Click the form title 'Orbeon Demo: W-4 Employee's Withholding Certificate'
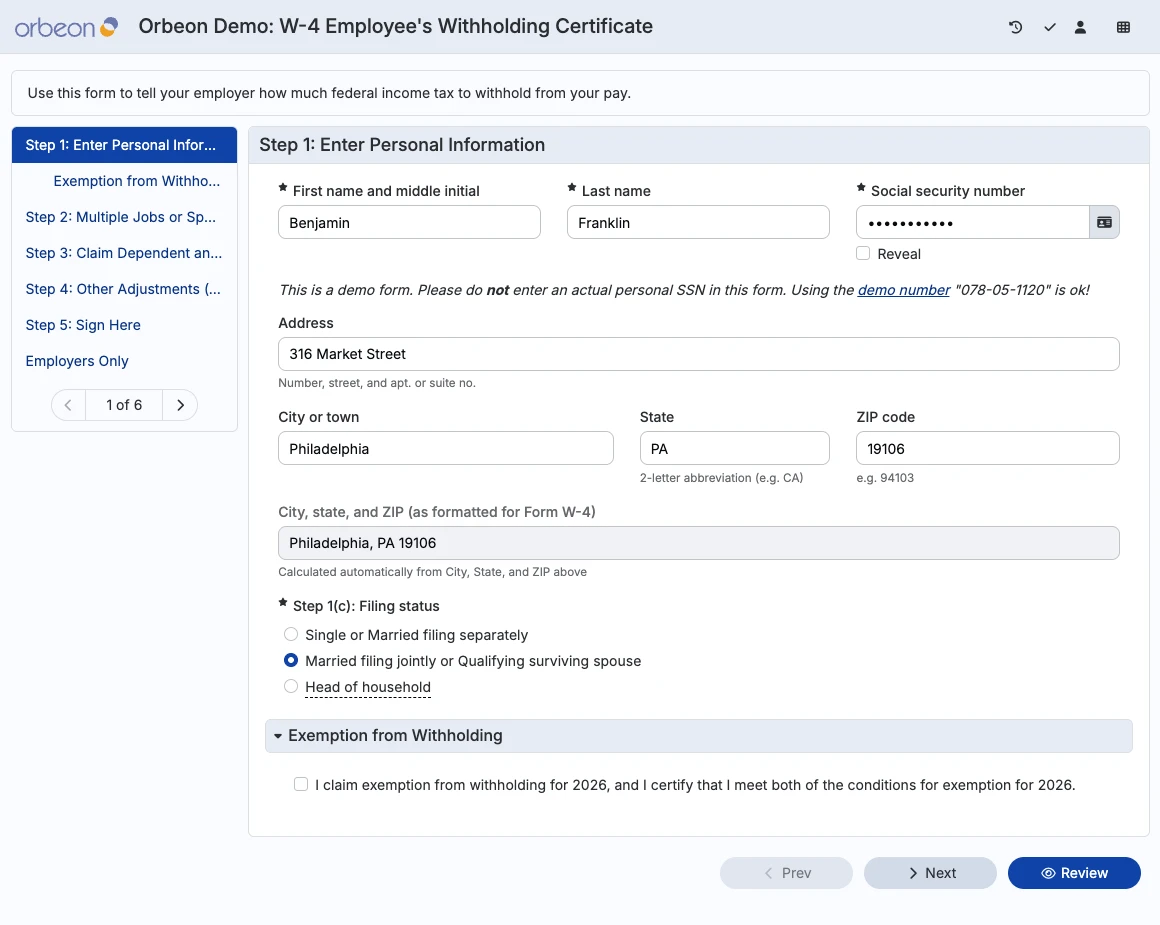1160x925 pixels. pos(395,27)
